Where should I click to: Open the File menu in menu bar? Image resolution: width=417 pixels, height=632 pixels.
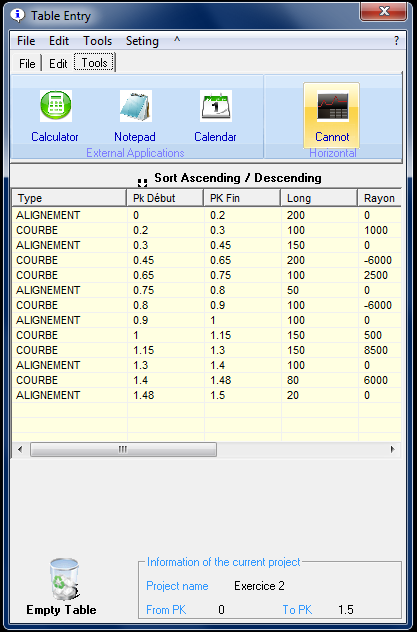(26, 41)
